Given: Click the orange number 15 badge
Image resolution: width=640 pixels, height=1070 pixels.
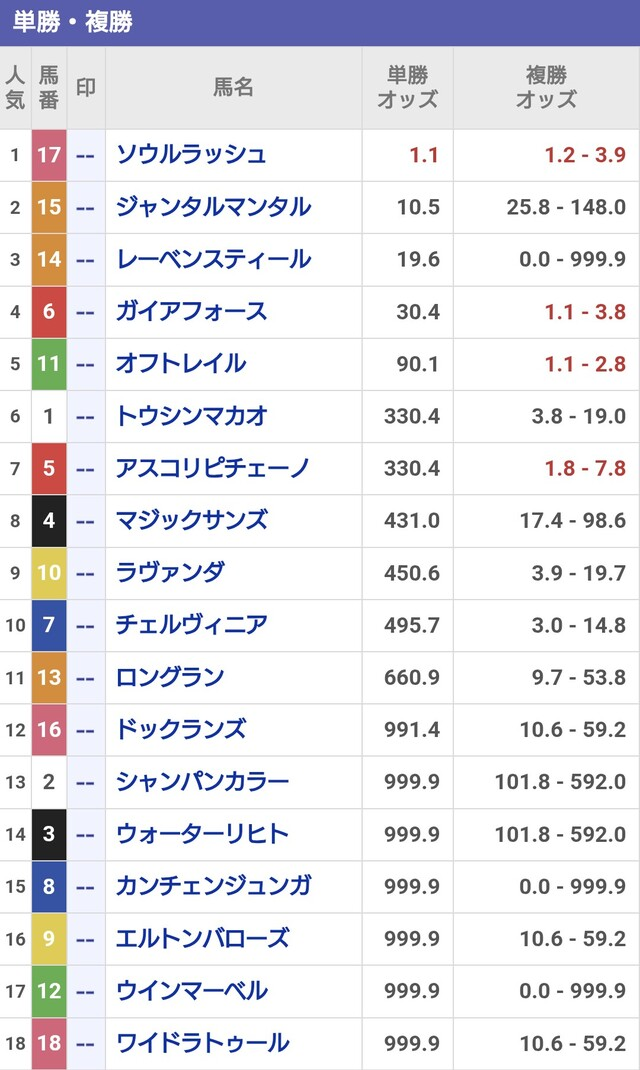Looking at the screenshot, I should [49, 207].
